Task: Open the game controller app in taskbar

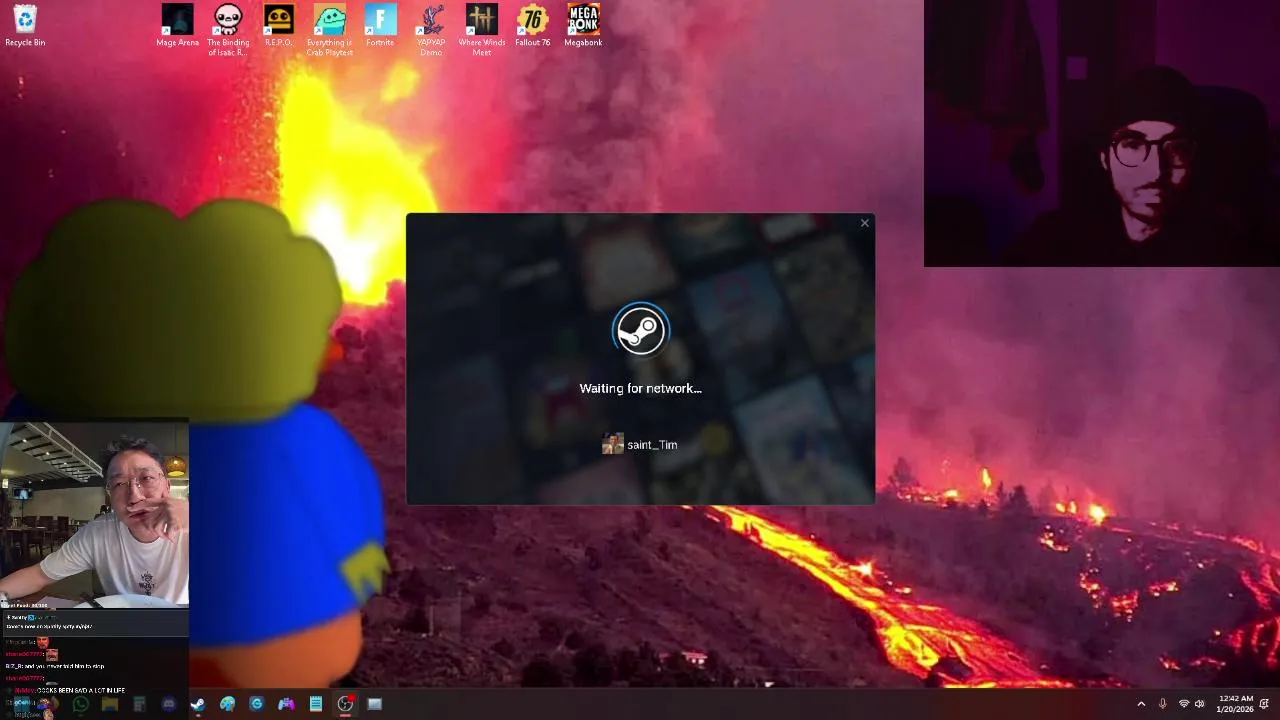Action: 286,704
